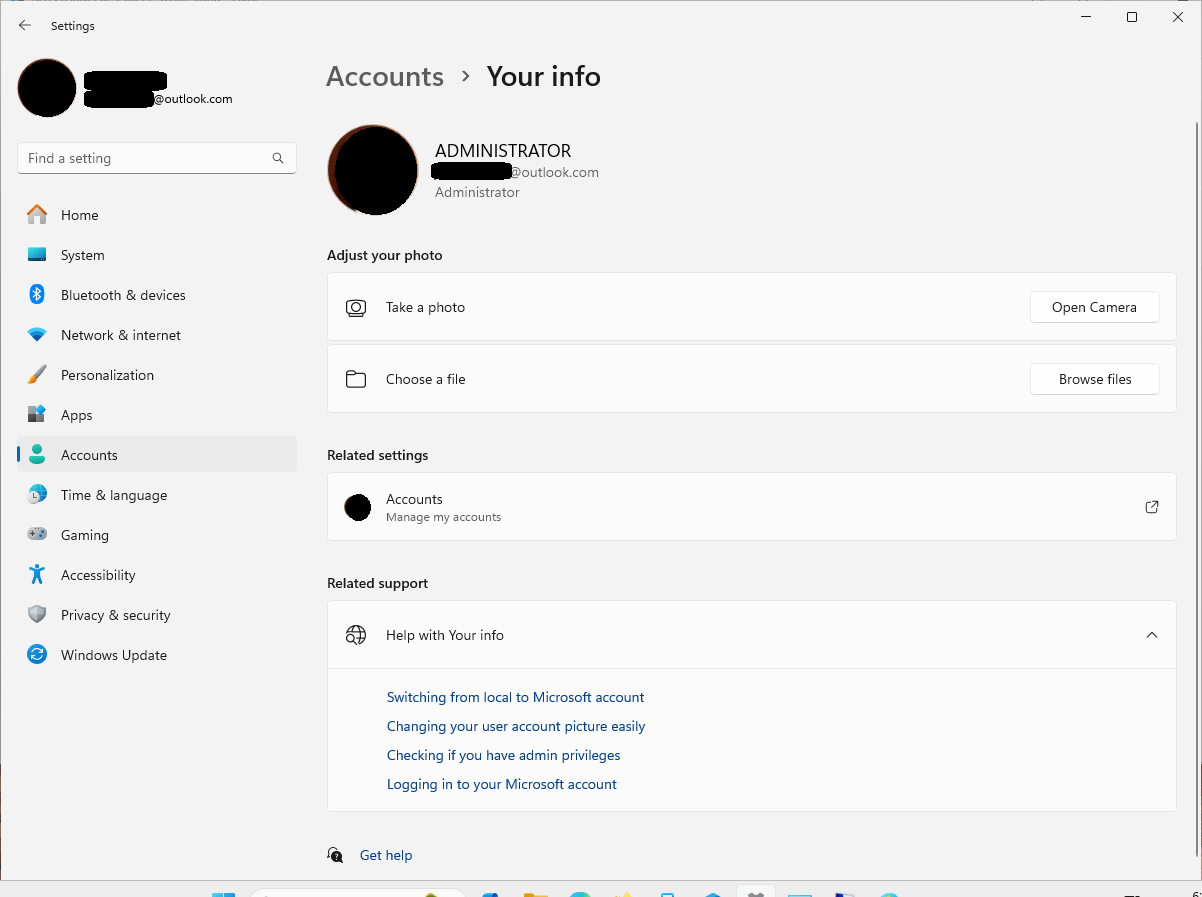Open Changing your user account picture easily
This screenshot has height=897, width=1202.
(x=516, y=726)
